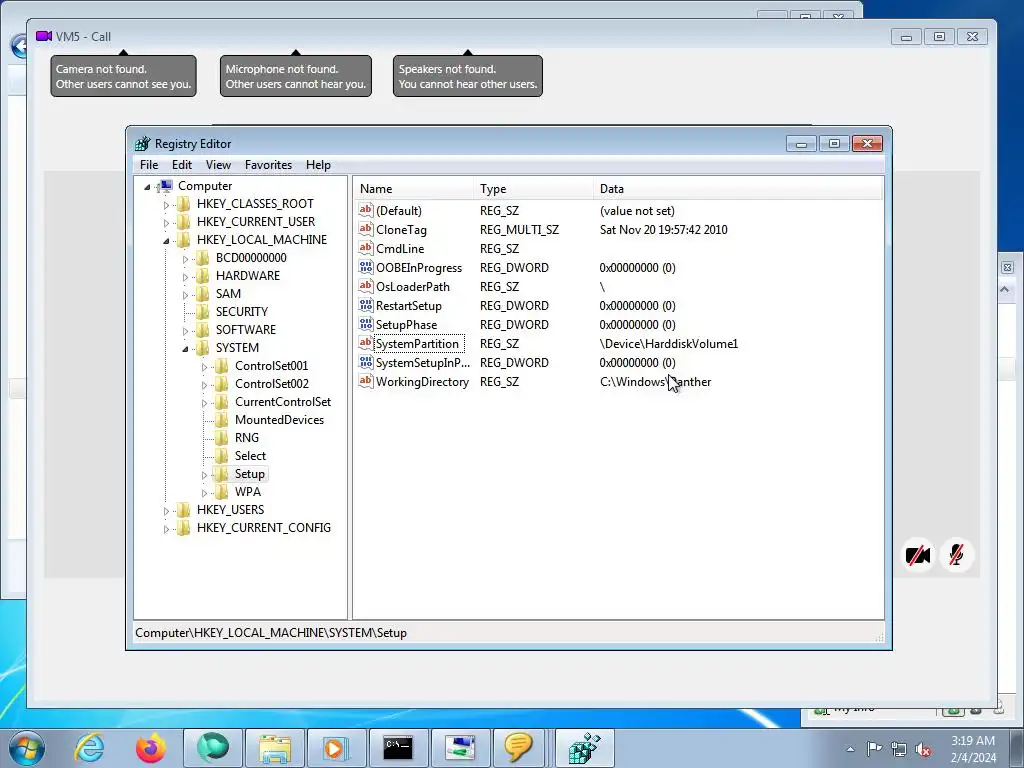
Task: Click the OOBEInProgress DWORD icon
Action: [x=366, y=267]
